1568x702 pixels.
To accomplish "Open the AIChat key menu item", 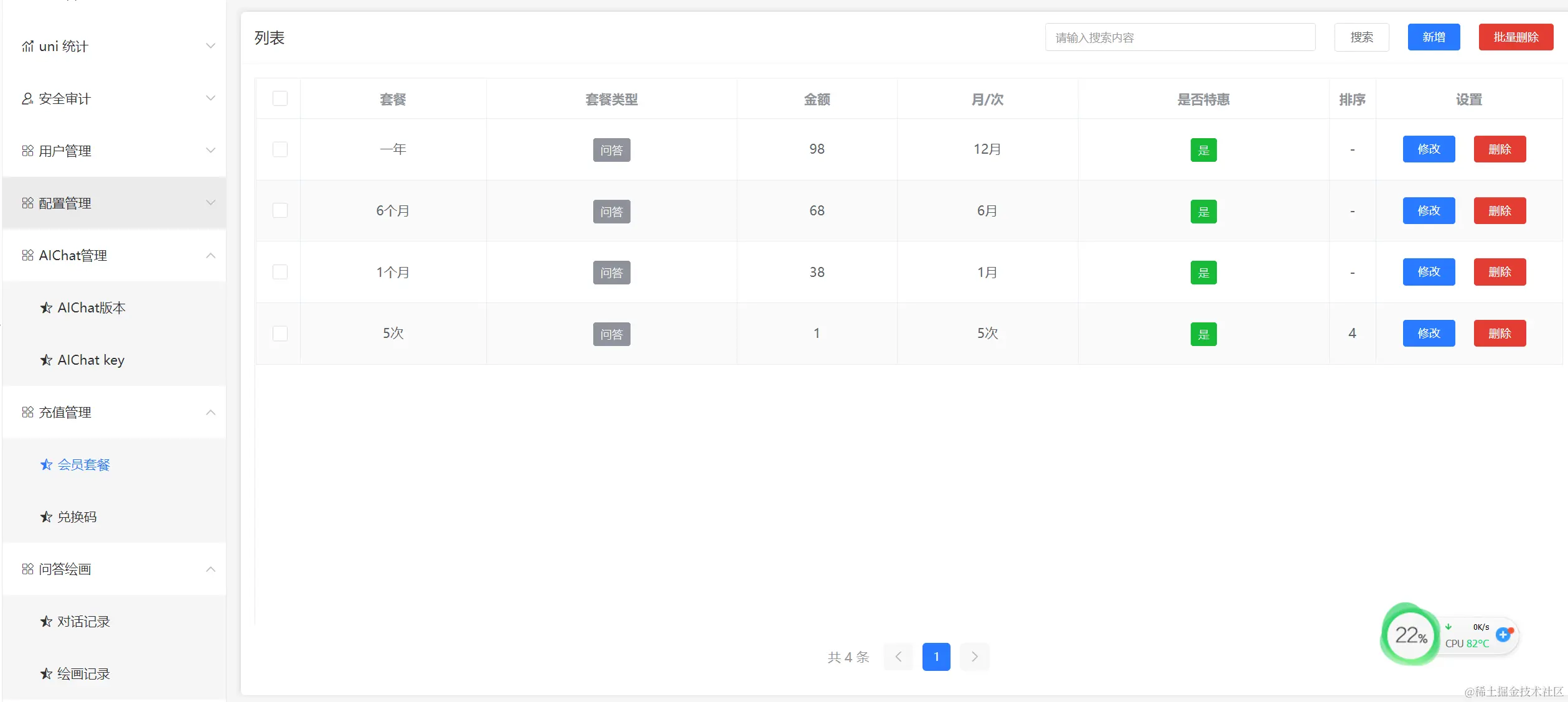I will tap(91, 360).
